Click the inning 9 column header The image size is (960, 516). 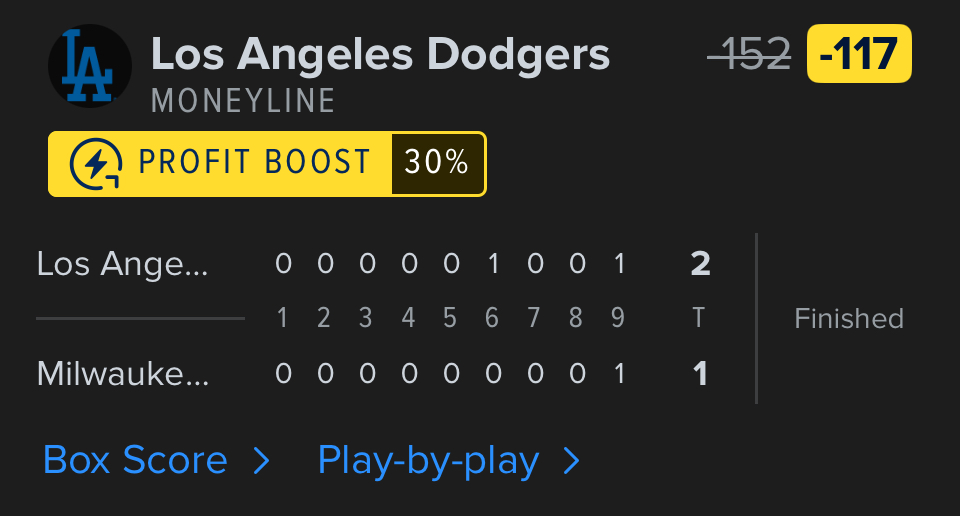618,318
